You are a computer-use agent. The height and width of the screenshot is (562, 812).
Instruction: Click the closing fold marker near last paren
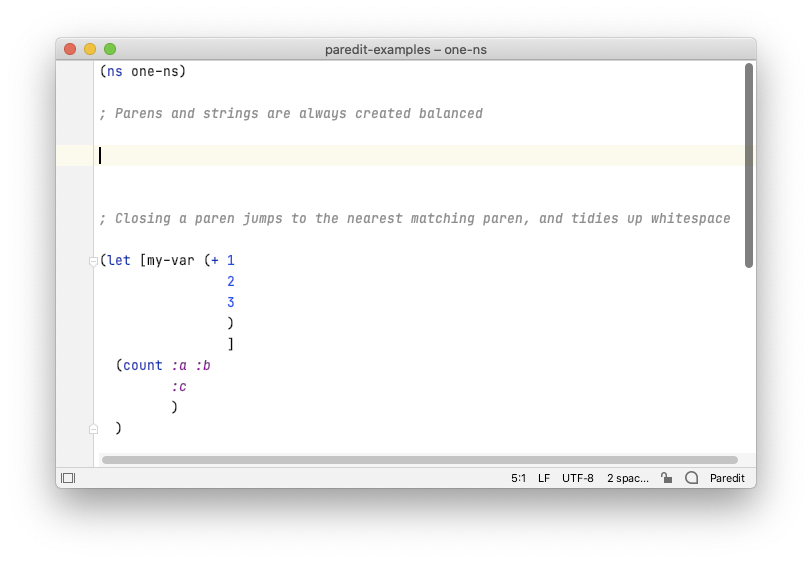coord(93,429)
